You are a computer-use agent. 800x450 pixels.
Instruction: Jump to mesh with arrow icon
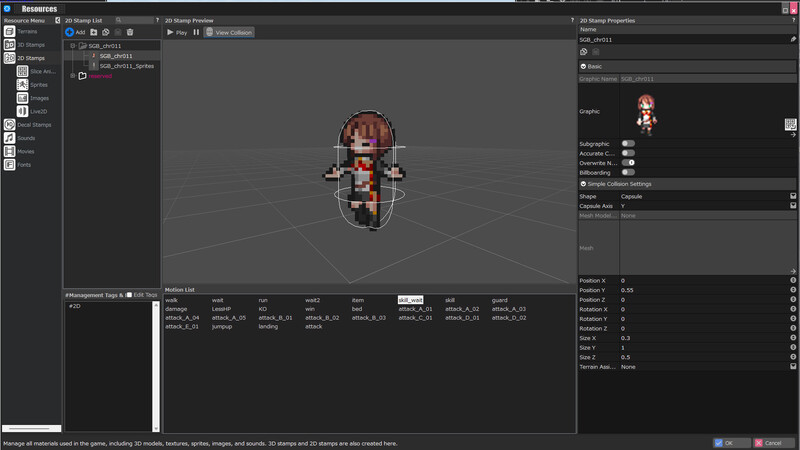click(793, 271)
